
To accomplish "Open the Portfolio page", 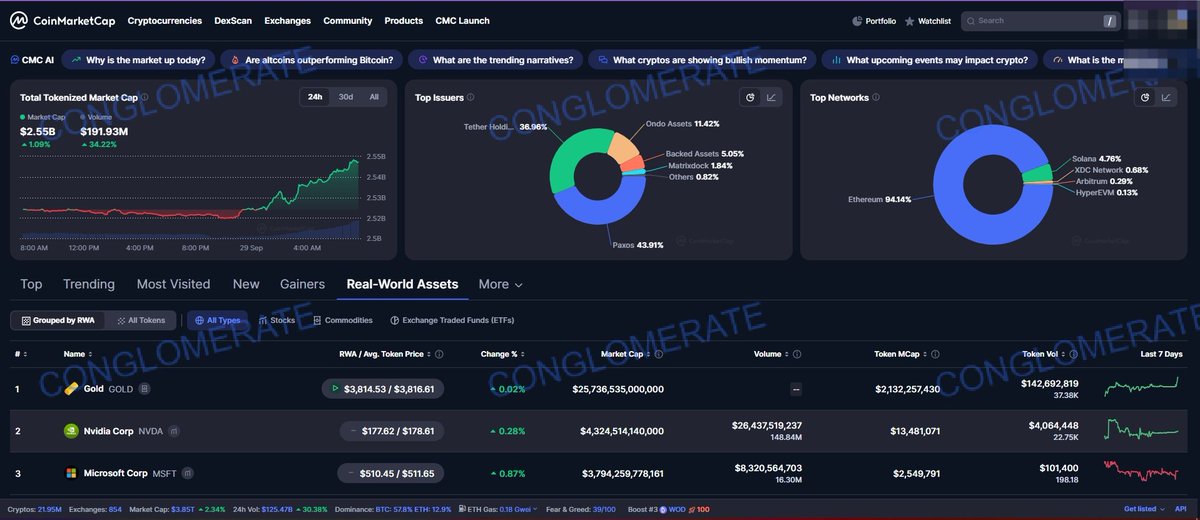I will (874, 20).
